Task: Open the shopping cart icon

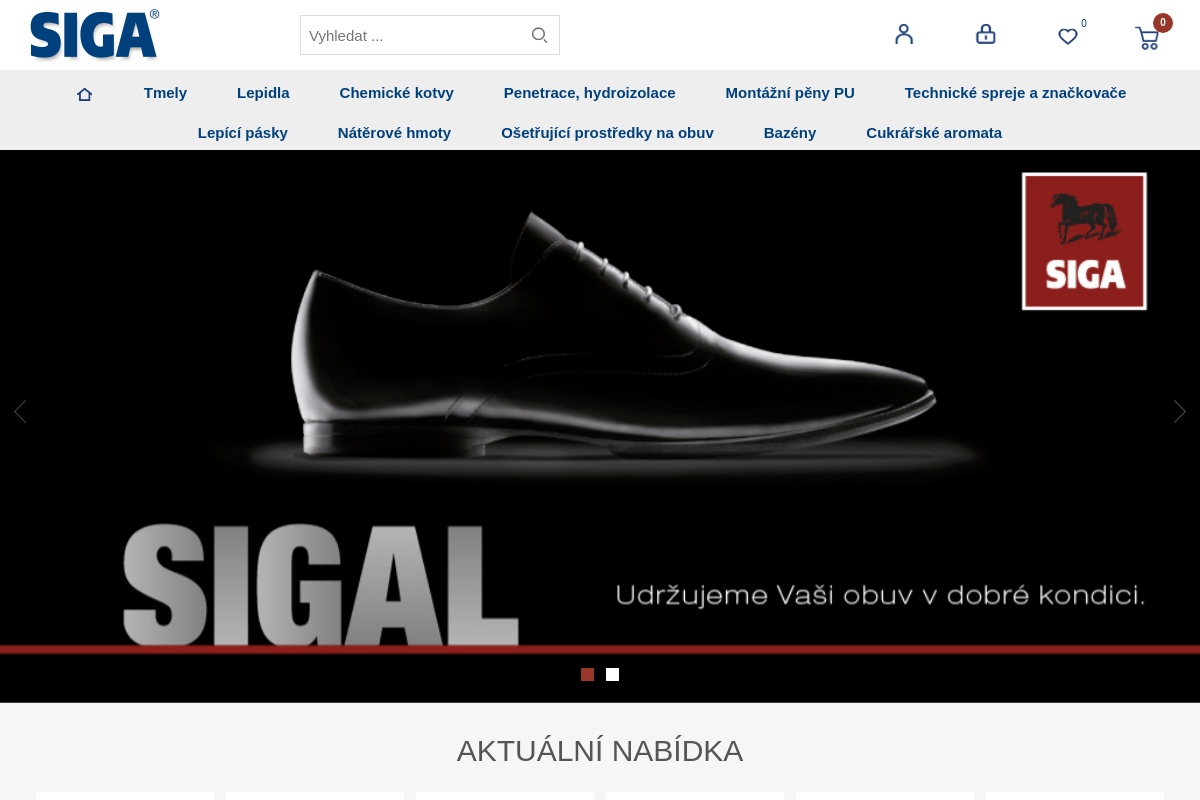Action: click(x=1147, y=36)
